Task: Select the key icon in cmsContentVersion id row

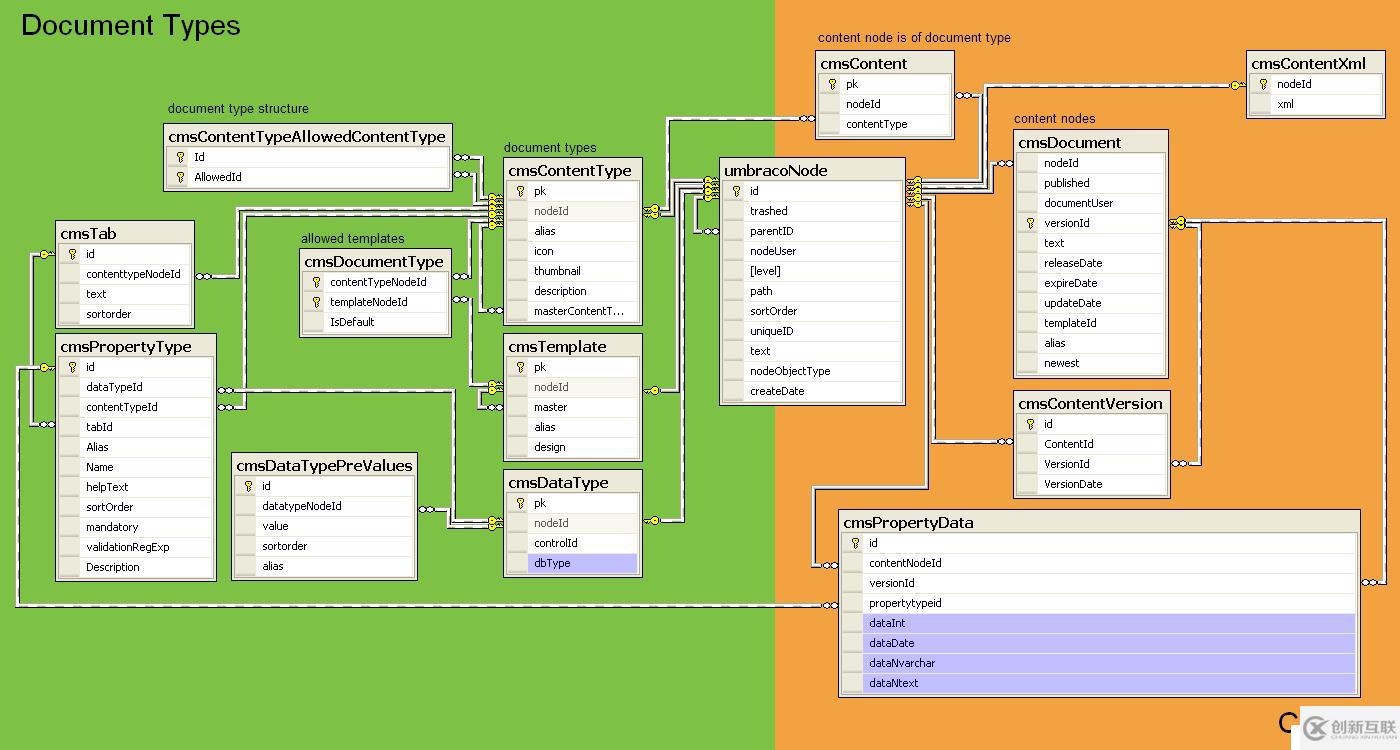Action: click(x=1030, y=424)
